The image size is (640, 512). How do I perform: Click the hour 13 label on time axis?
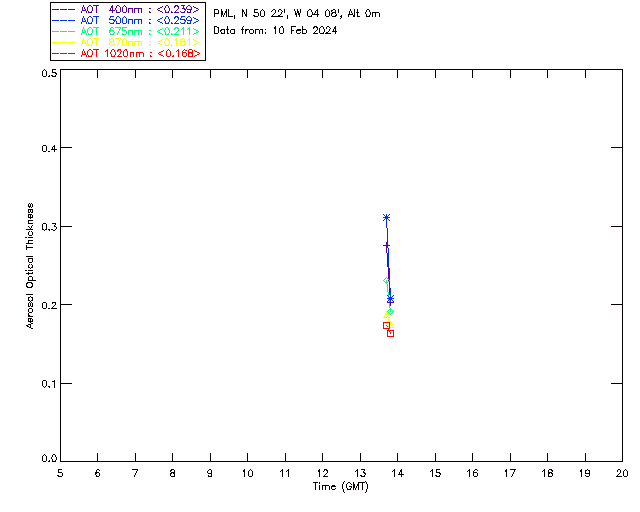360,473
